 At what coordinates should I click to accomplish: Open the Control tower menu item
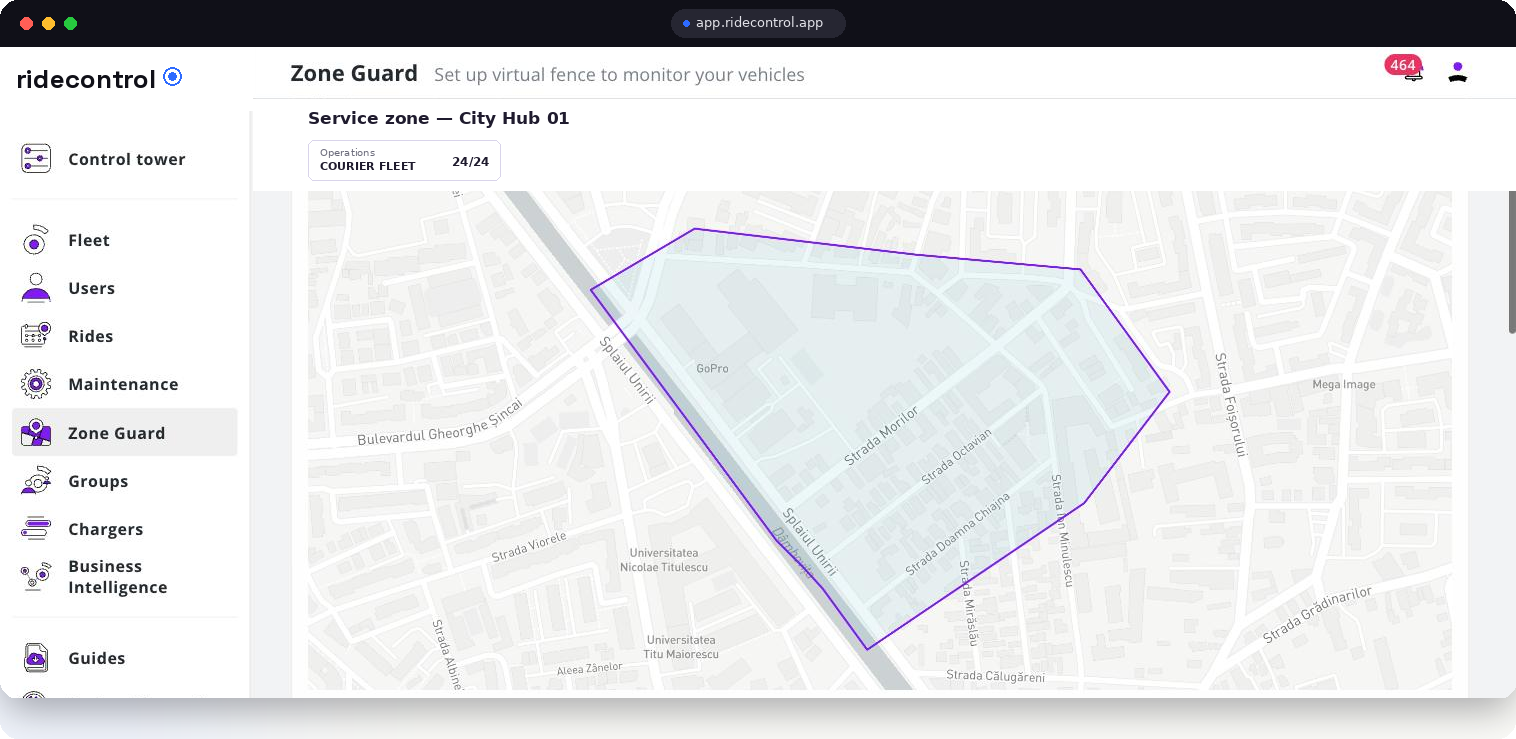[x=127, y=159]
